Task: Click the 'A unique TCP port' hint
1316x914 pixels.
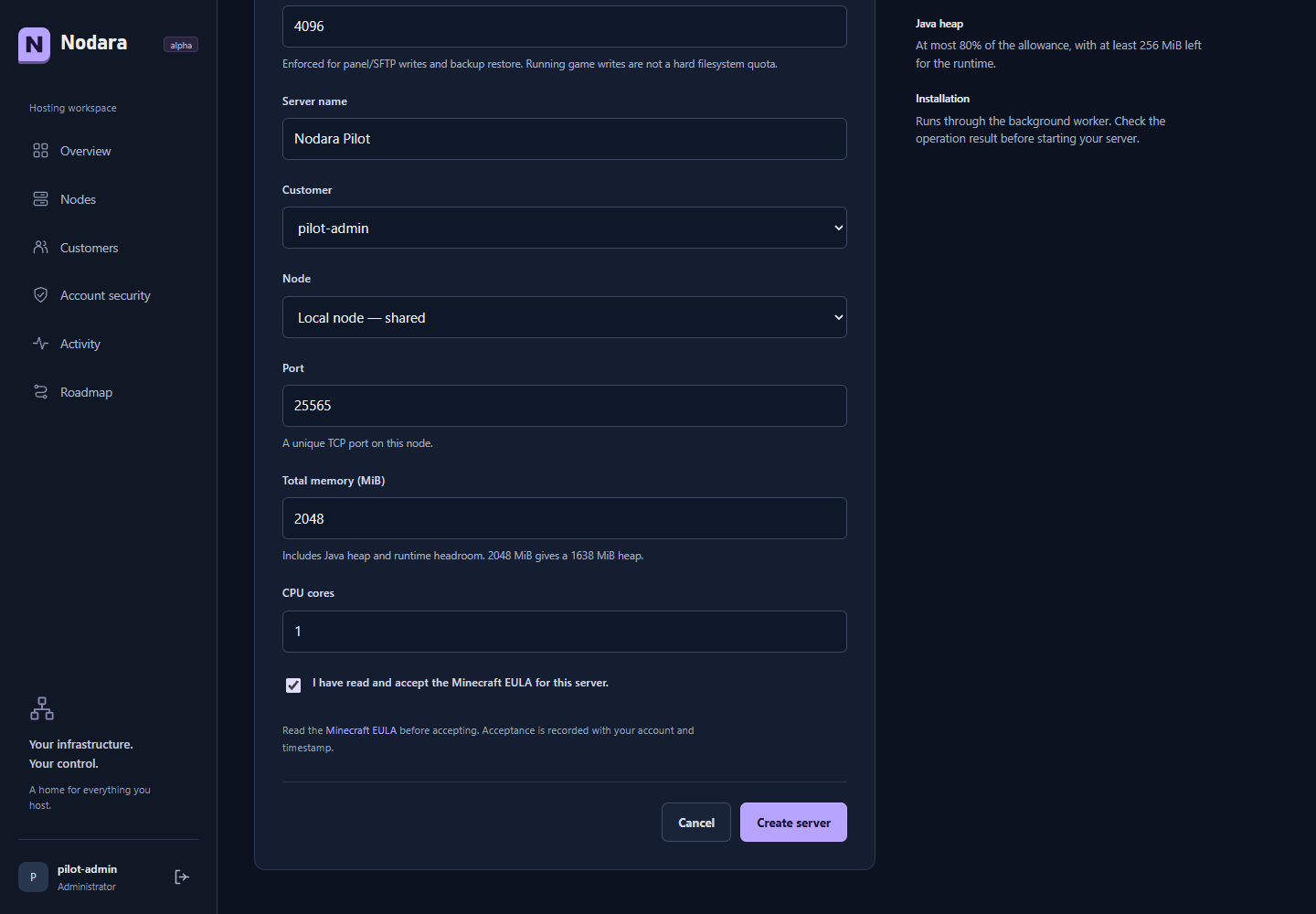Action: coord(357,443)
